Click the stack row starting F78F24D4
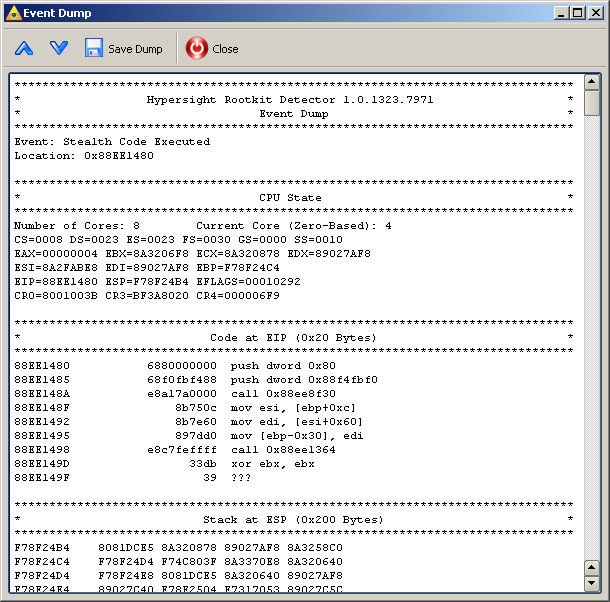 pos(179,576)
